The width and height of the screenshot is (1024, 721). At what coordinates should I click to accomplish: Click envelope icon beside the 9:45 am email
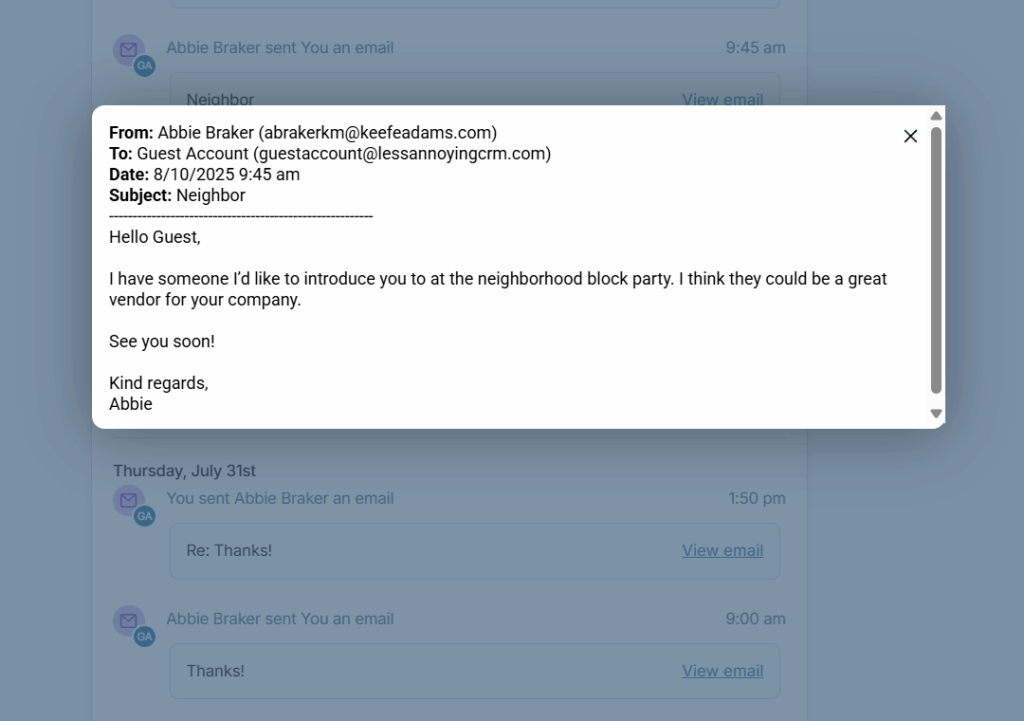[x=127, y=49]
